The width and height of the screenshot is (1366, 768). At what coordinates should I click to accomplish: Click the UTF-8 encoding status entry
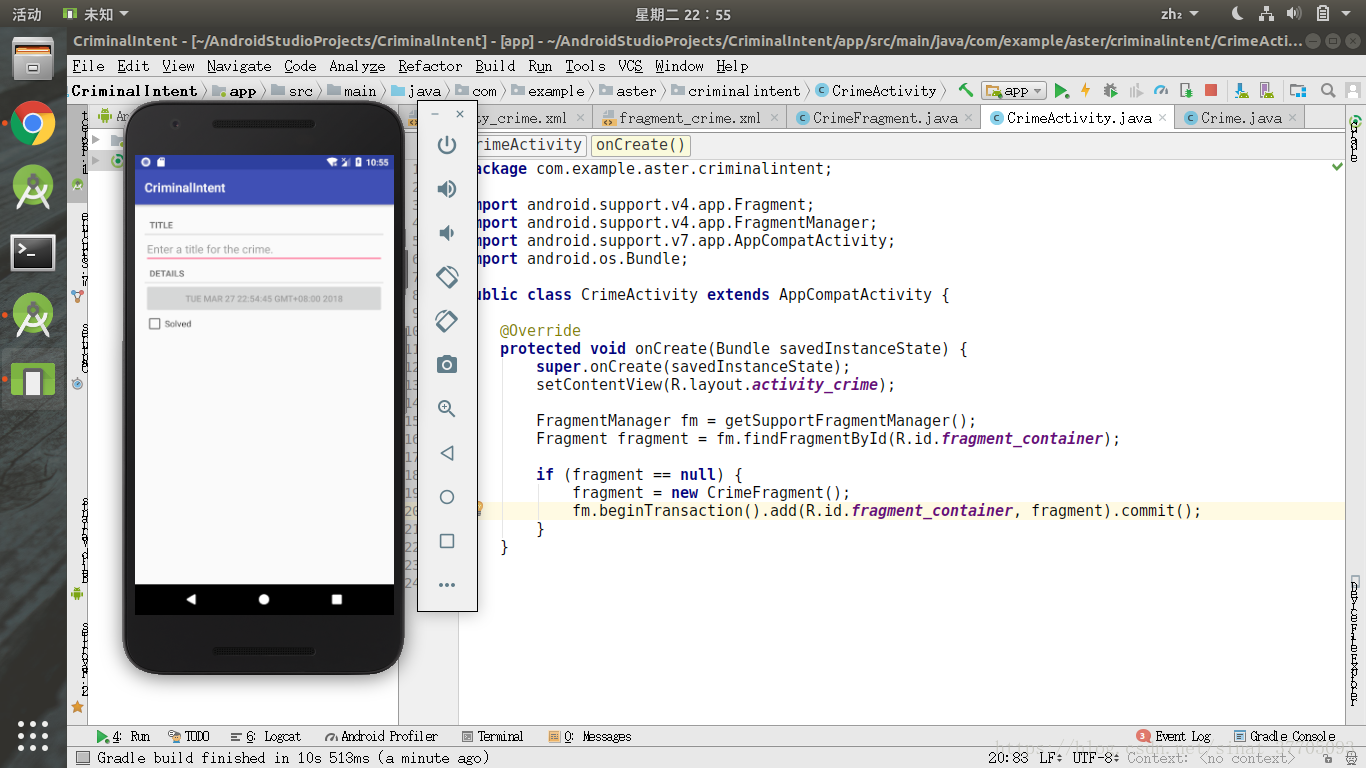click(x=1096, y=758)
